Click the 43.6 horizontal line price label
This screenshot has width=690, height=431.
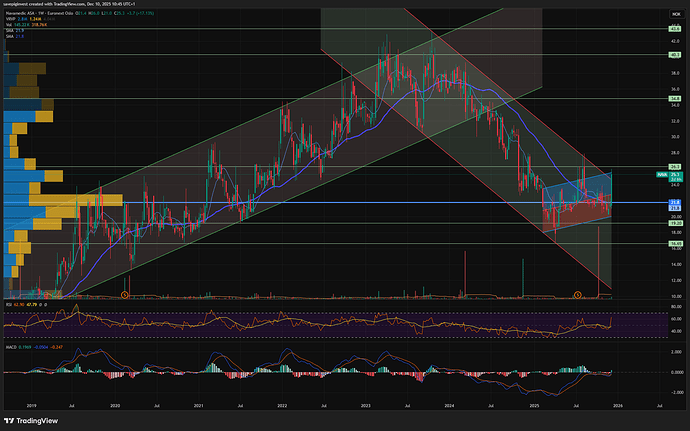[x=675, y=31]
